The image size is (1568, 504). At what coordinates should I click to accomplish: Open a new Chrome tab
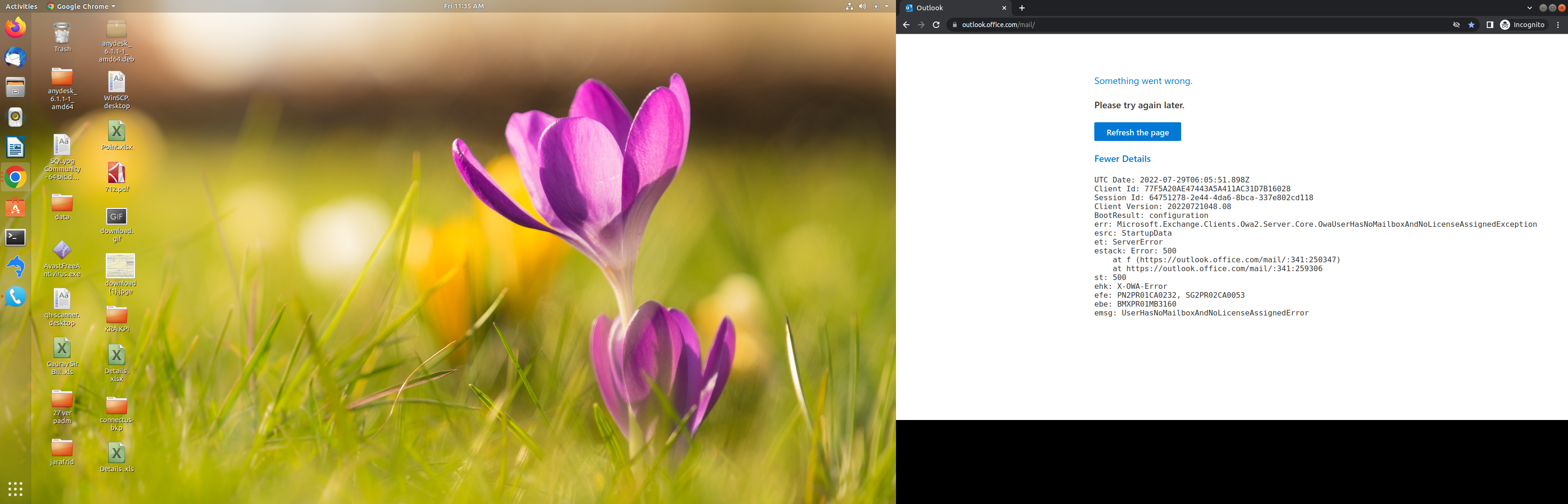coord(1022,8)
